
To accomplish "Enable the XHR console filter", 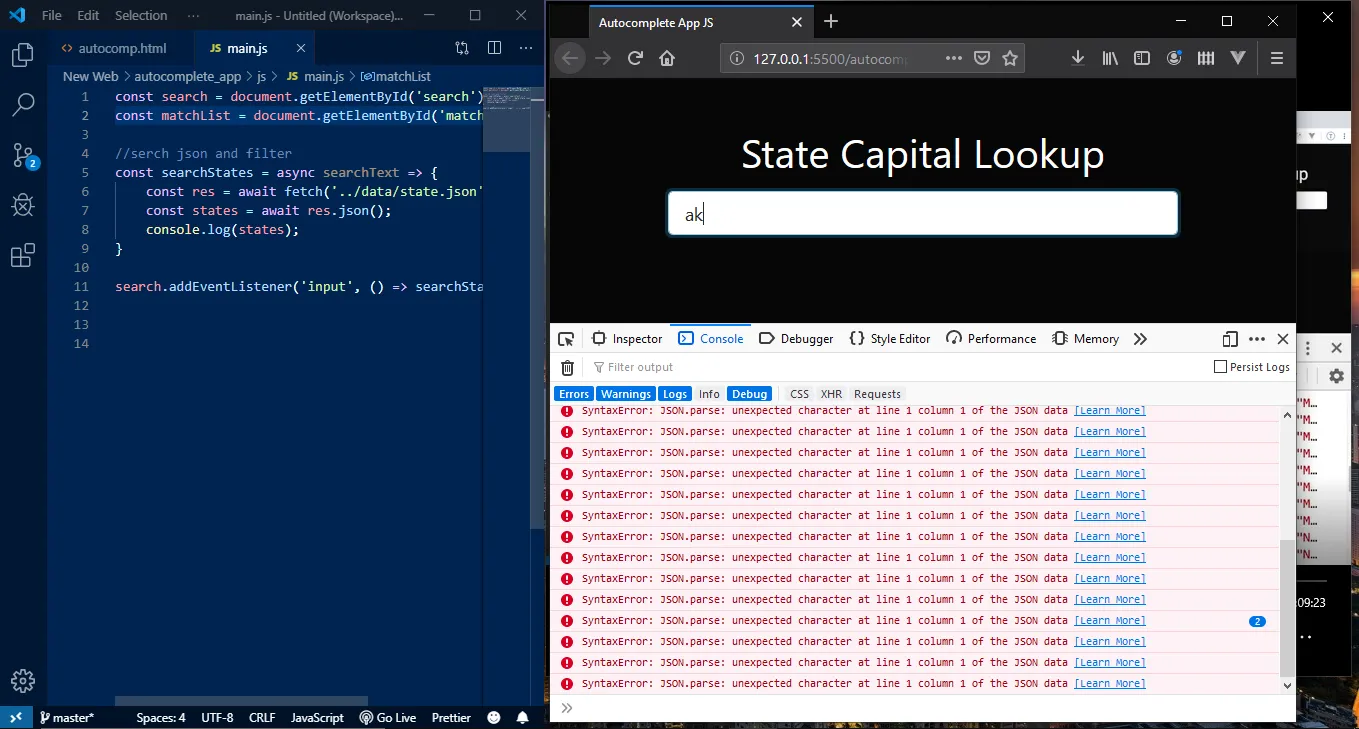I will click(831, 394).
